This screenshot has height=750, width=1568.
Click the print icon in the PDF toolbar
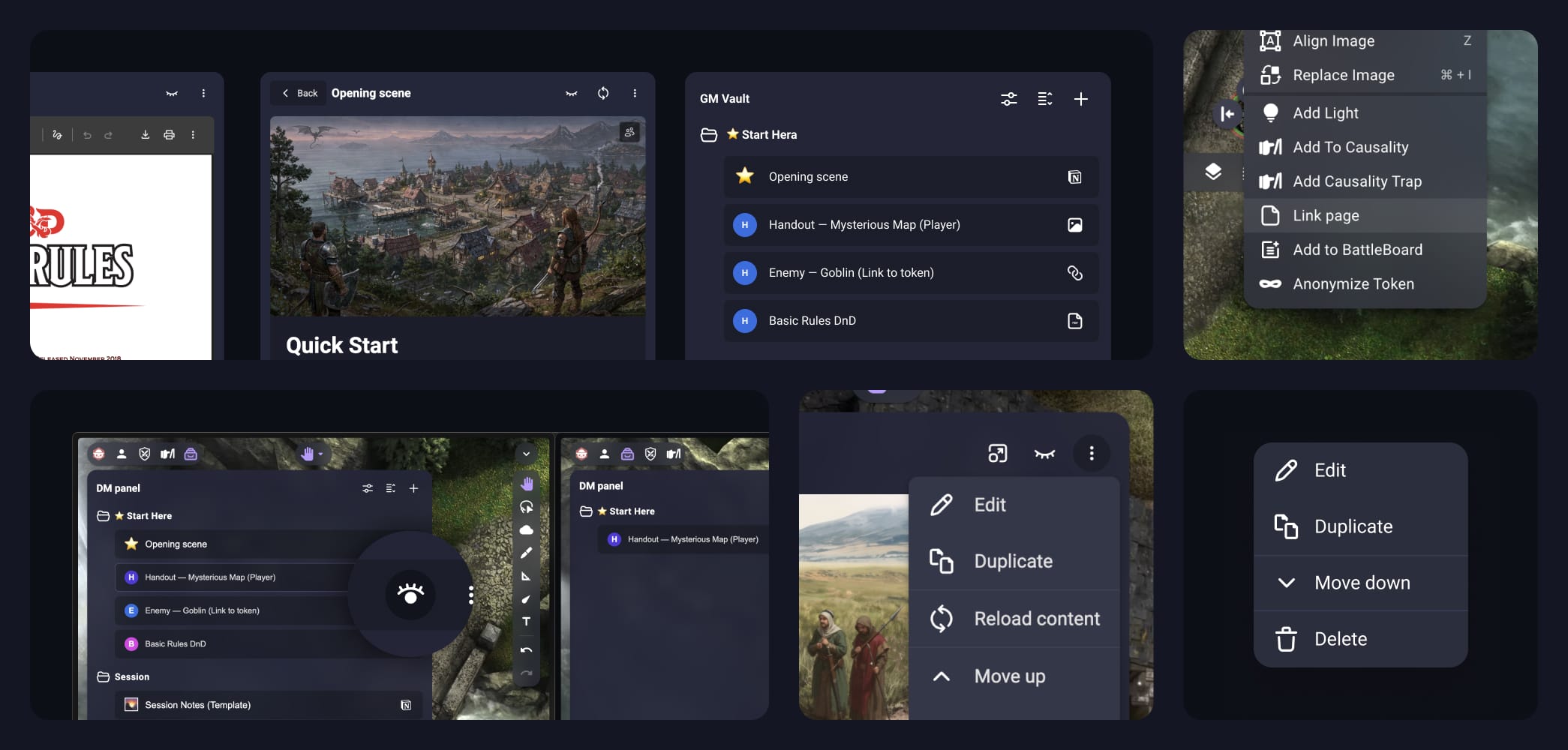click(x=170, y=135)
